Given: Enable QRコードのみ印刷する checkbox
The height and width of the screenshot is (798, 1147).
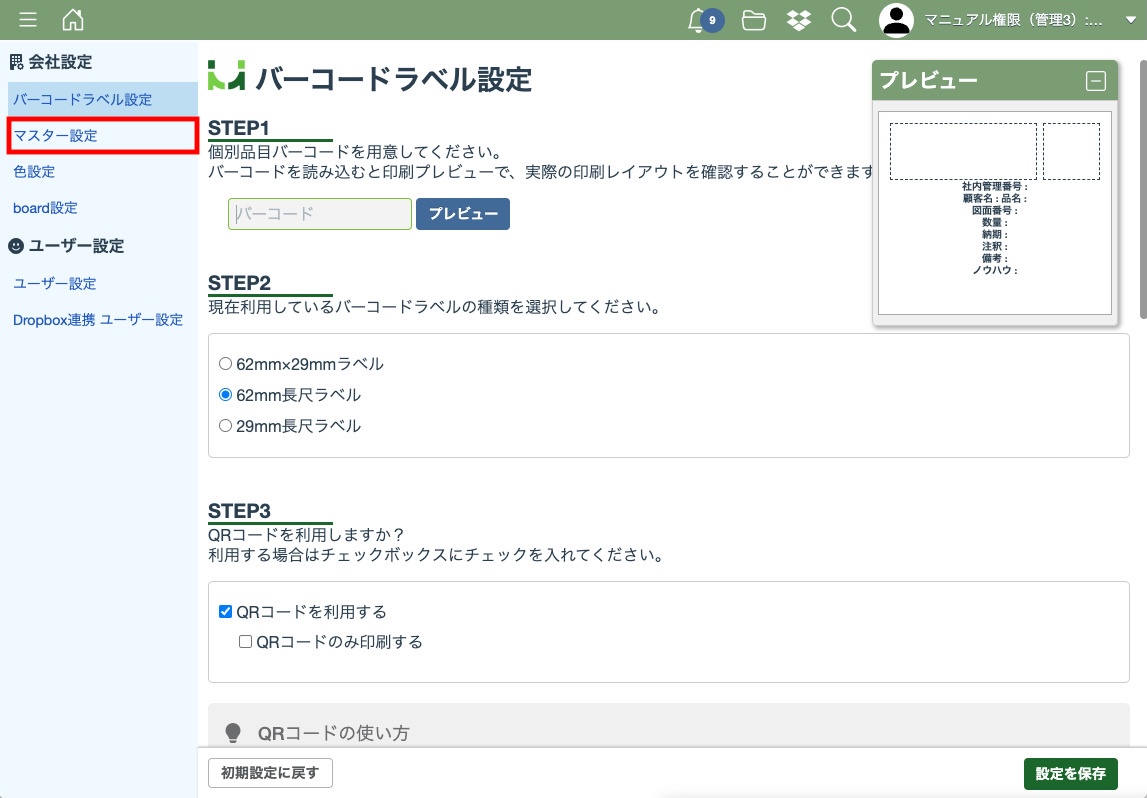Looking at the screenshot, I should [x=245, y=642].
